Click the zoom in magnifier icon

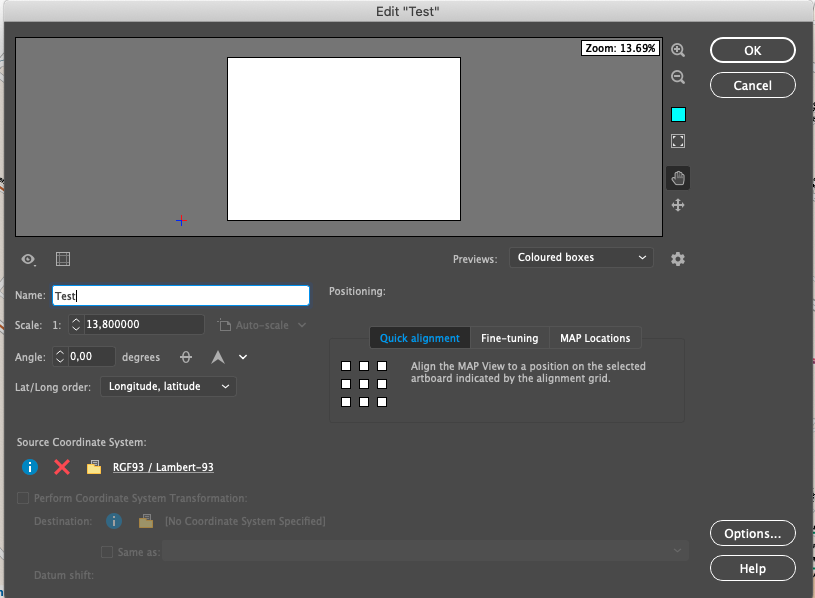point(678,50)
